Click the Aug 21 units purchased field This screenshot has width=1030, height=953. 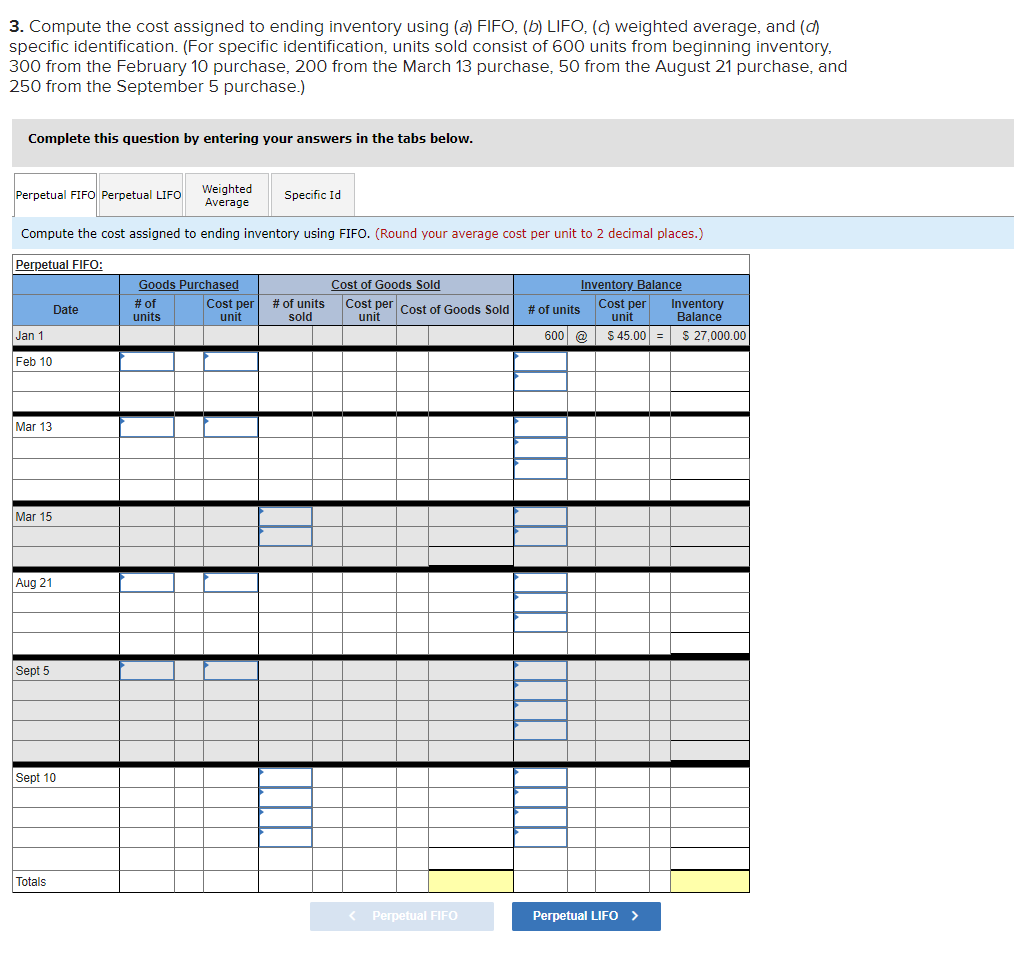[145, 582]
